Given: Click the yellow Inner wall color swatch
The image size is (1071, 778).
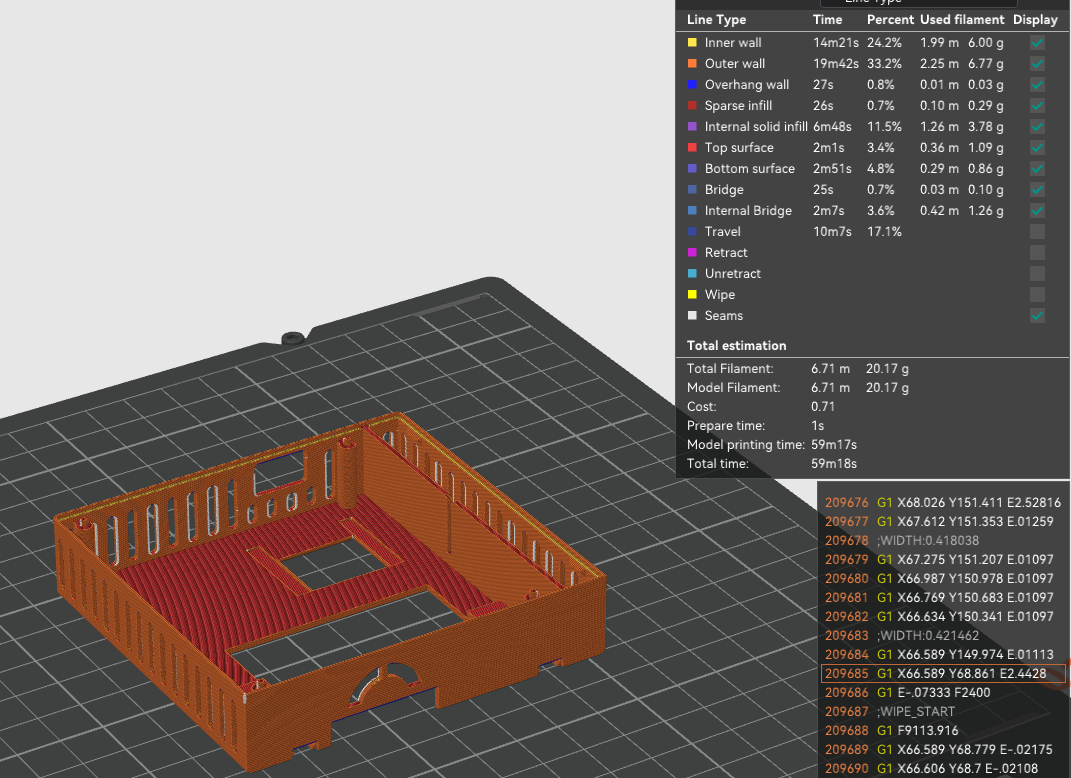Looking at the screenshot, I should 692,42.
